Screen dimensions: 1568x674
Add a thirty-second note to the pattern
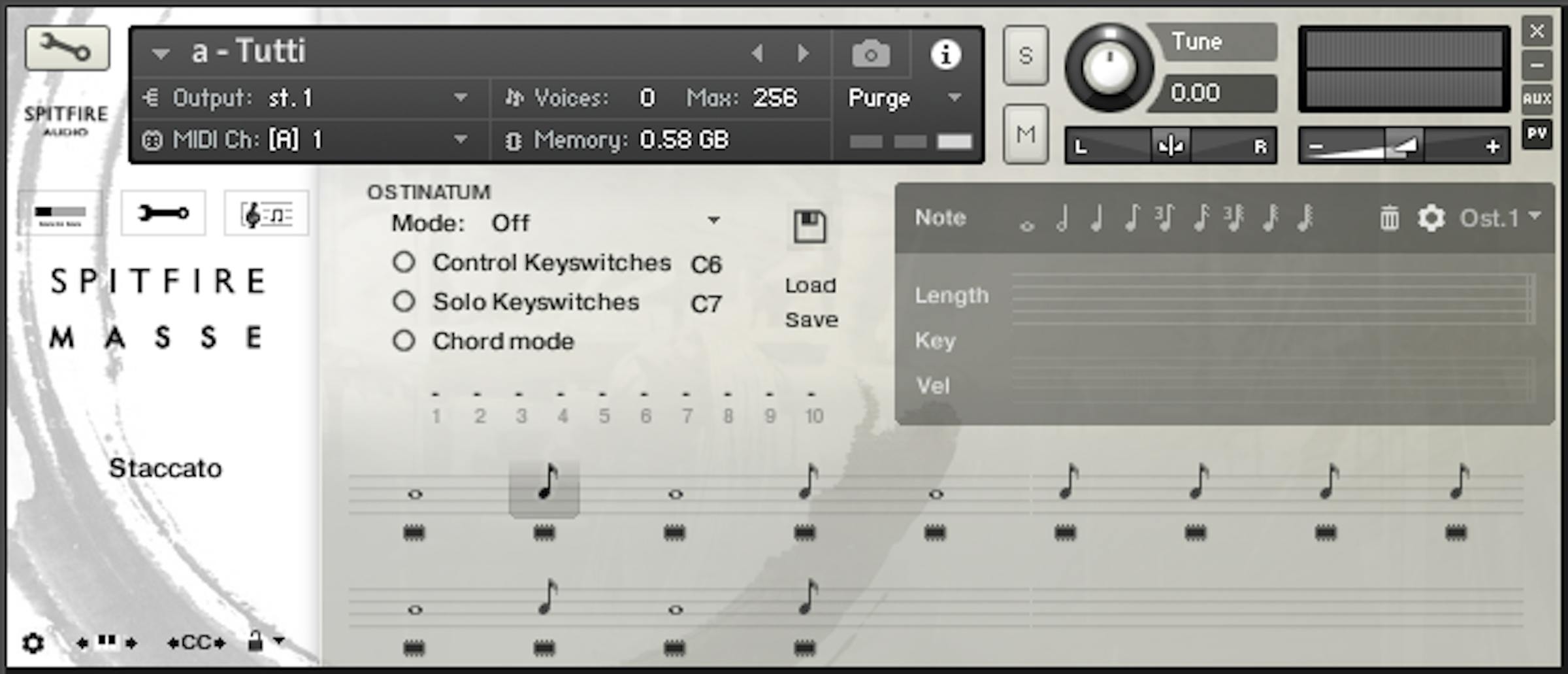(1270, 218)
